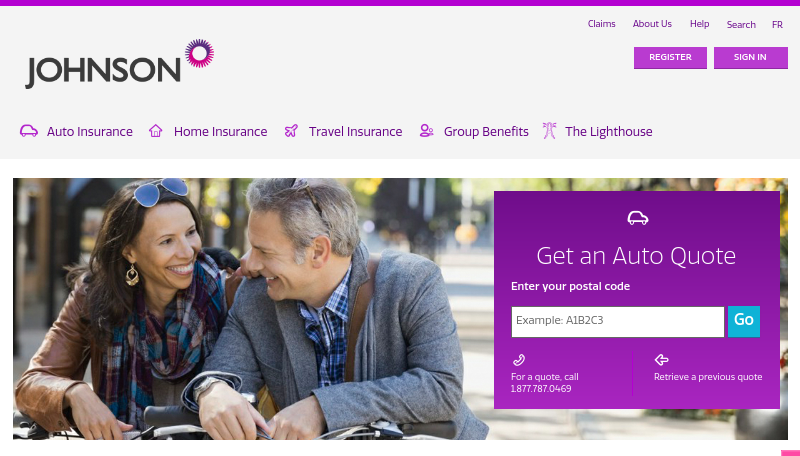800x456 pixels.
Task: Click the back arrow retrieve quote icon
Action: coord(662,360)
